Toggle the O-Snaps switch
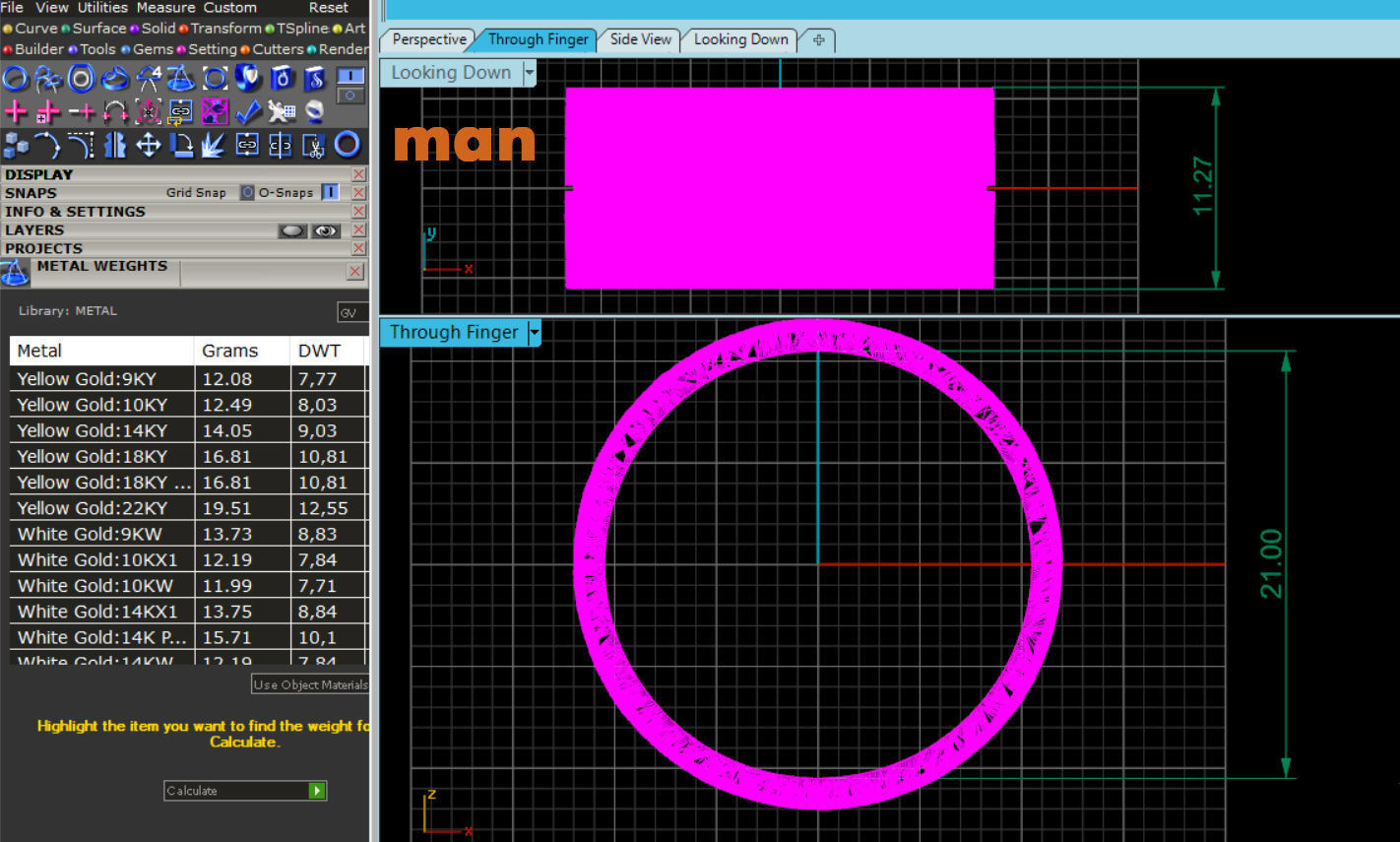Screen dimensions: 1400x842 click(330, 193)
